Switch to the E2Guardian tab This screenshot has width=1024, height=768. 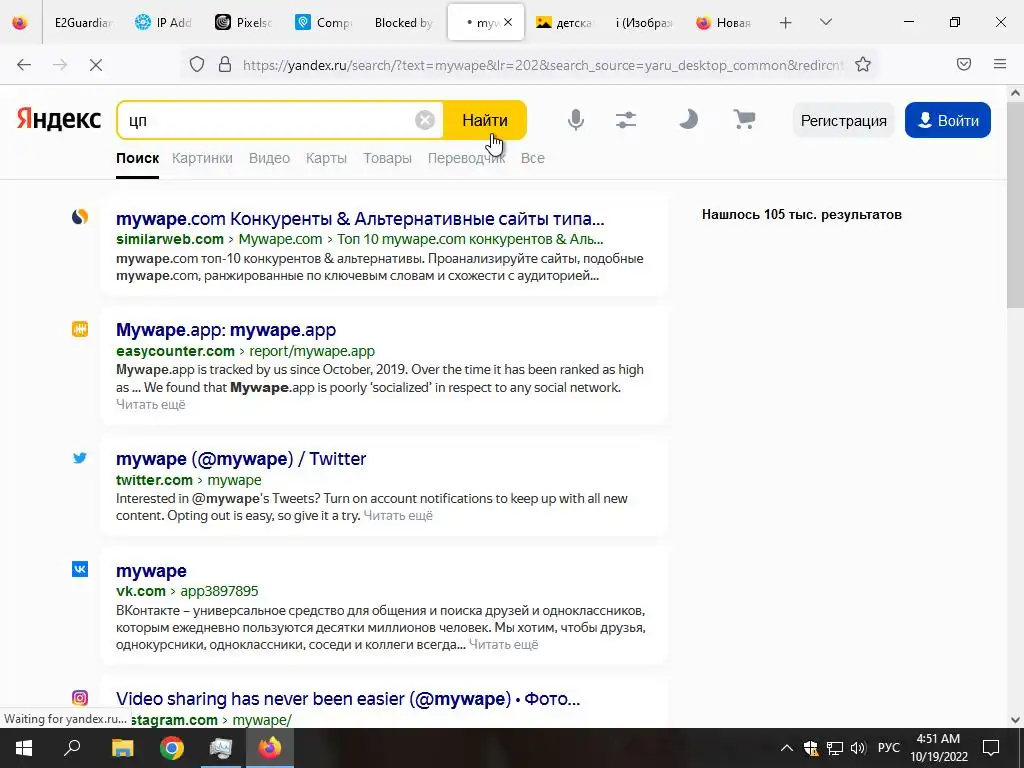click(83, 23)
